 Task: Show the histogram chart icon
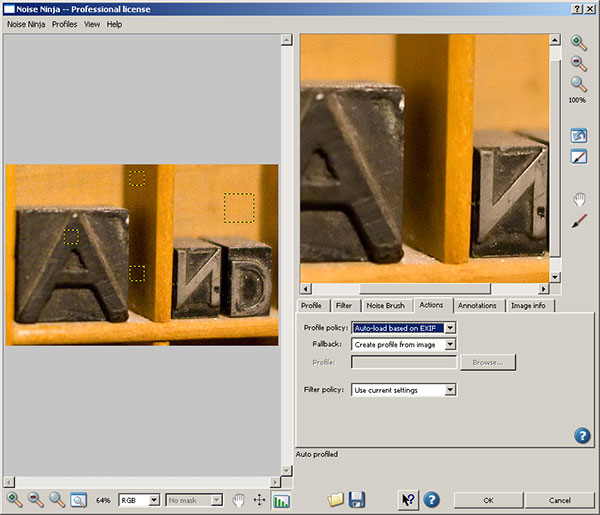(281, 499)
